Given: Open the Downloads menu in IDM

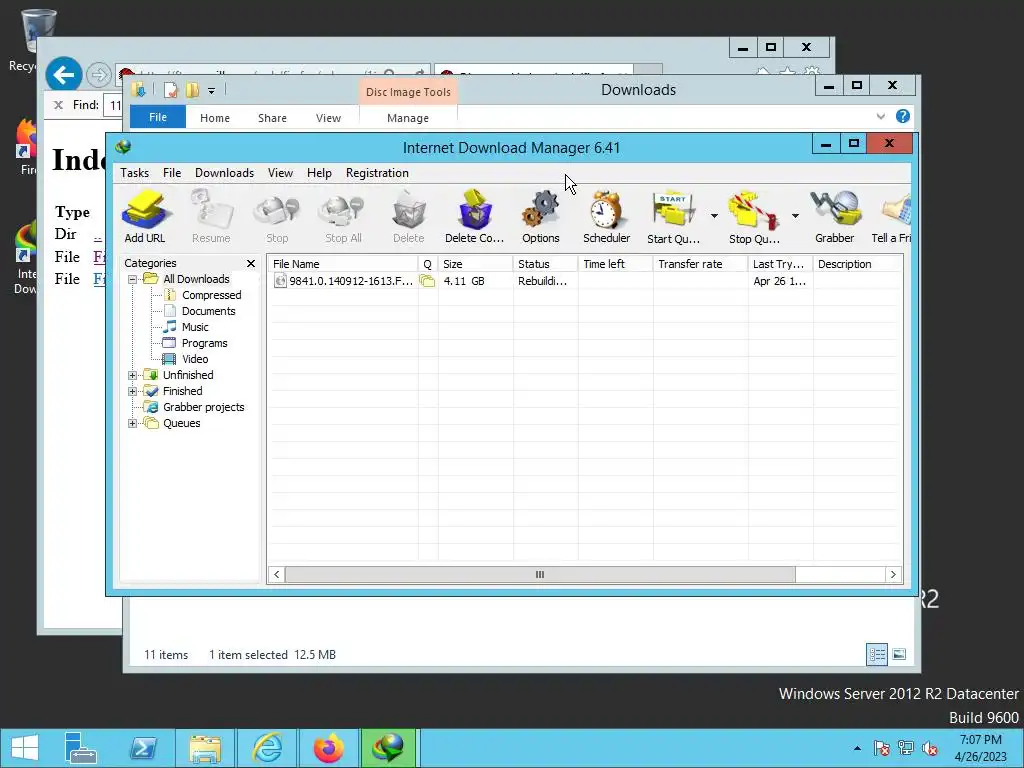Looking at the screenshot, I should pyautogui.click(x=224, y=173).
